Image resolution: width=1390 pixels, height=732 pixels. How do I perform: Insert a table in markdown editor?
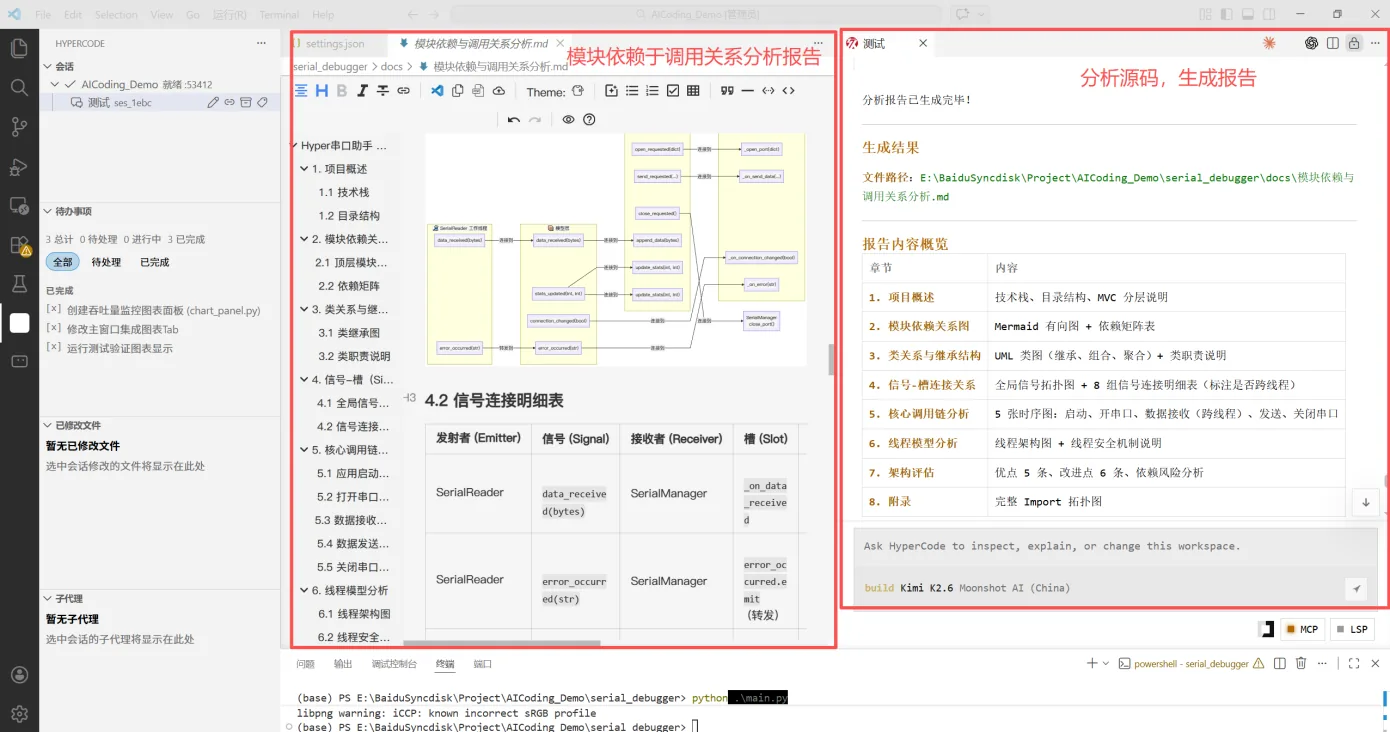point(693,91)
